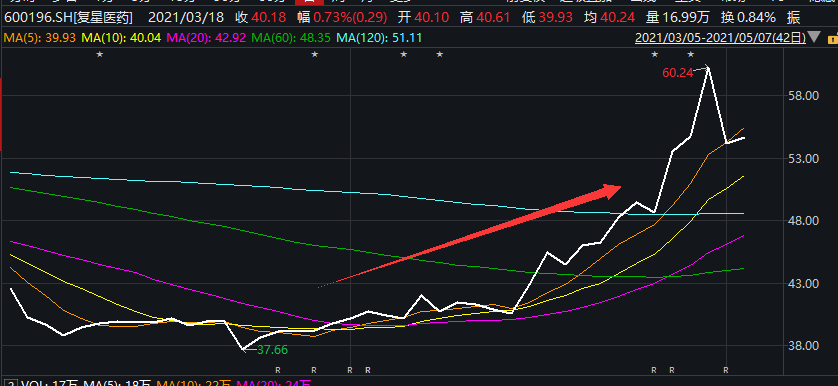Click the 58.00 price axis label
Screen dimensions: 838x386
[804, 96]
